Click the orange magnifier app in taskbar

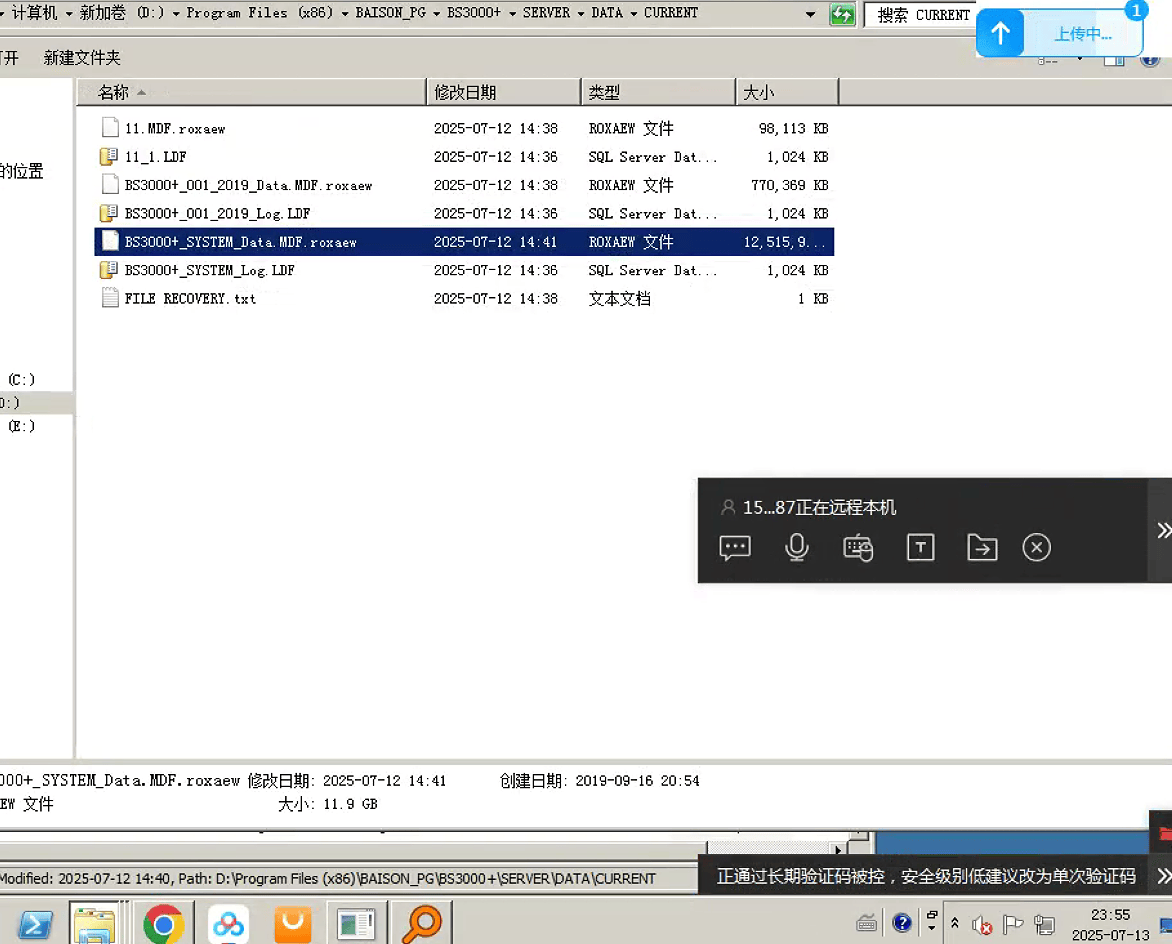421,924
